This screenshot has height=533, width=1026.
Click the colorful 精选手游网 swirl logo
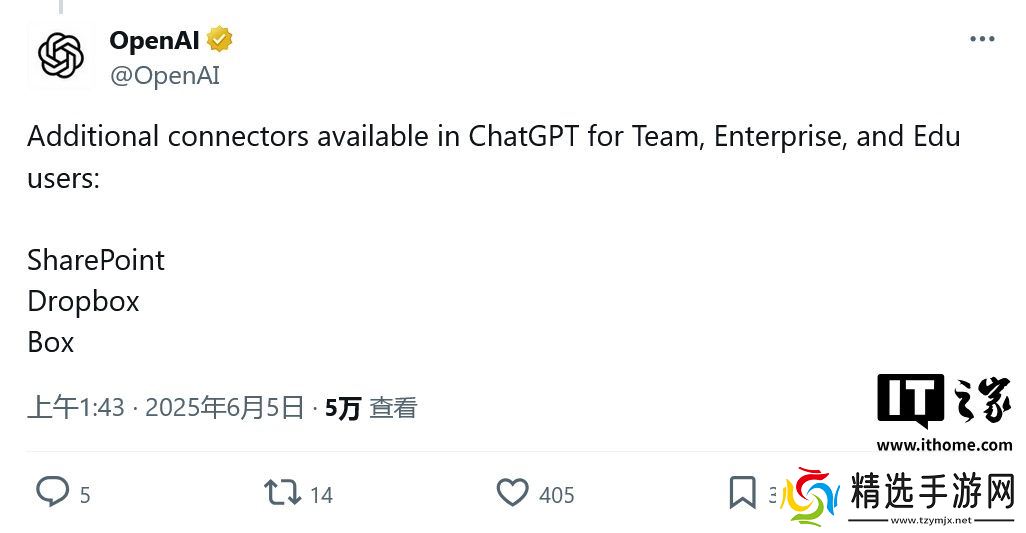808,495
